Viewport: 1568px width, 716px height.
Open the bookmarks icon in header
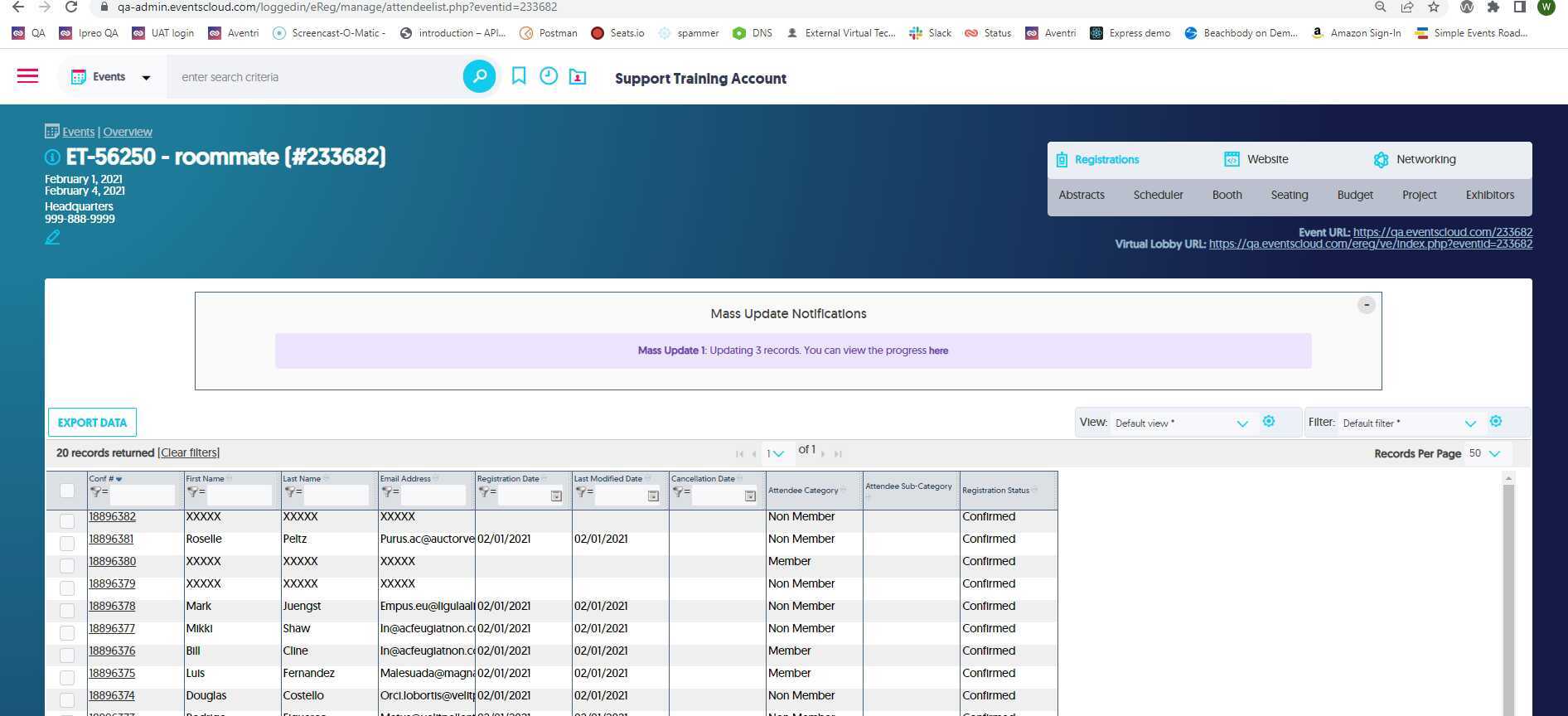pos(519,76)
